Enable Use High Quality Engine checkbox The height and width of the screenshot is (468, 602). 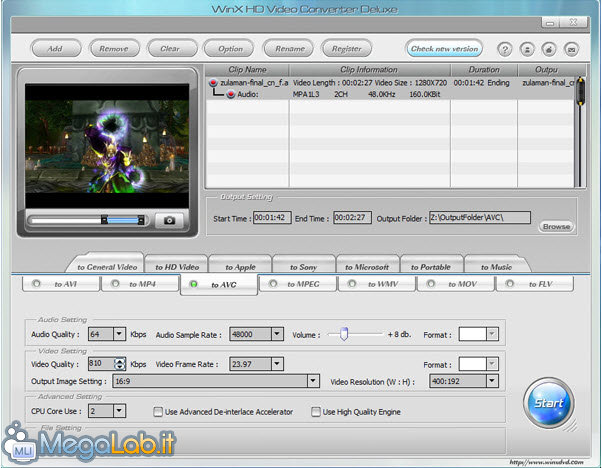(316, 412)
